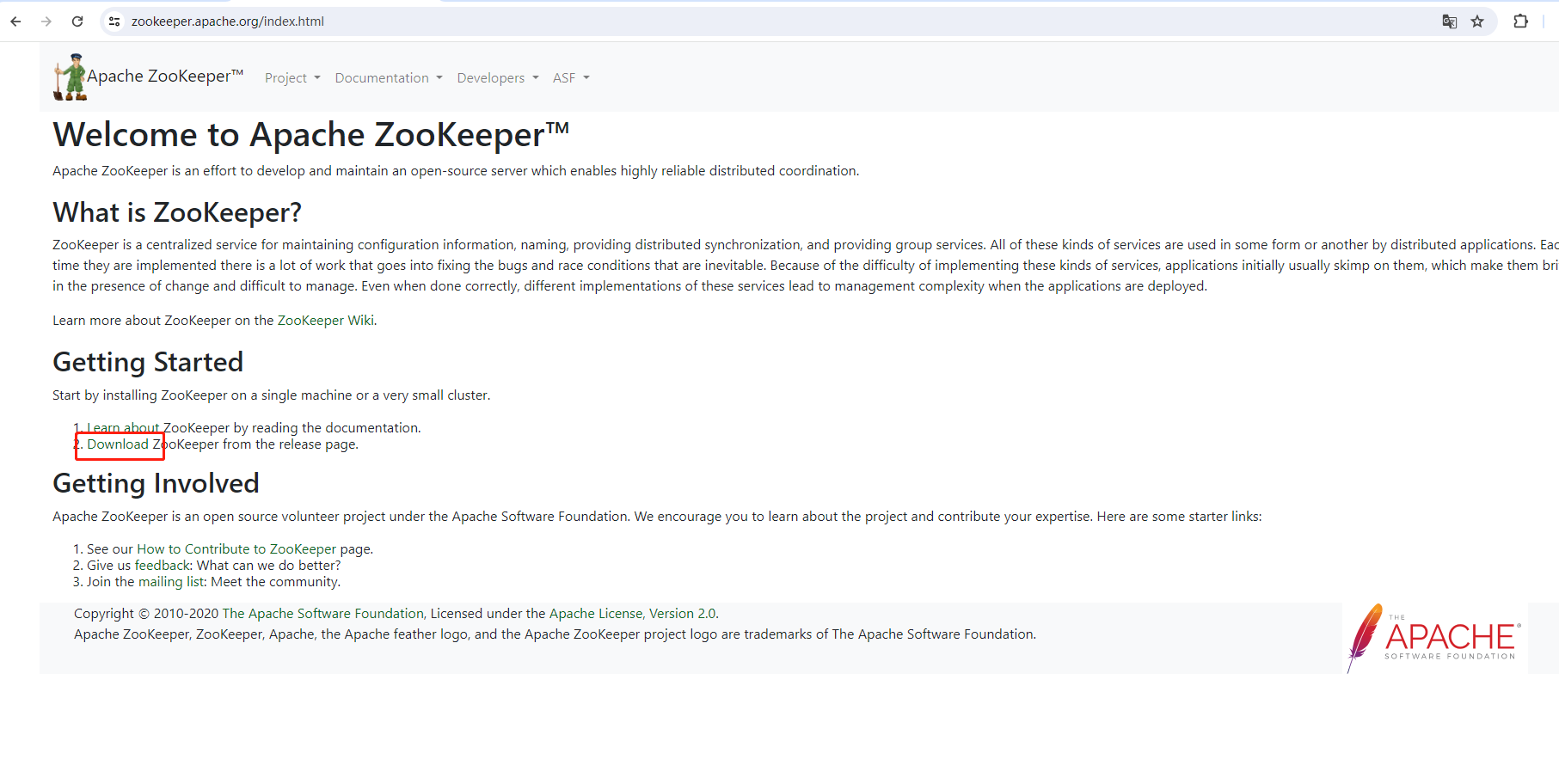Bookmark this page with the star icon
Screen dimensions: 1559x784
coord(1477,21)
